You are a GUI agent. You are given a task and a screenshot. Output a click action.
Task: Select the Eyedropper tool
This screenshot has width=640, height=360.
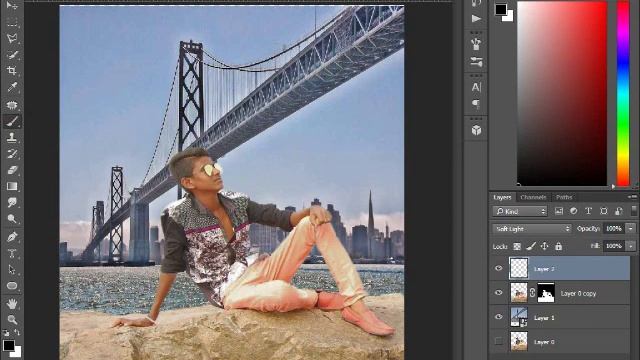12,87
